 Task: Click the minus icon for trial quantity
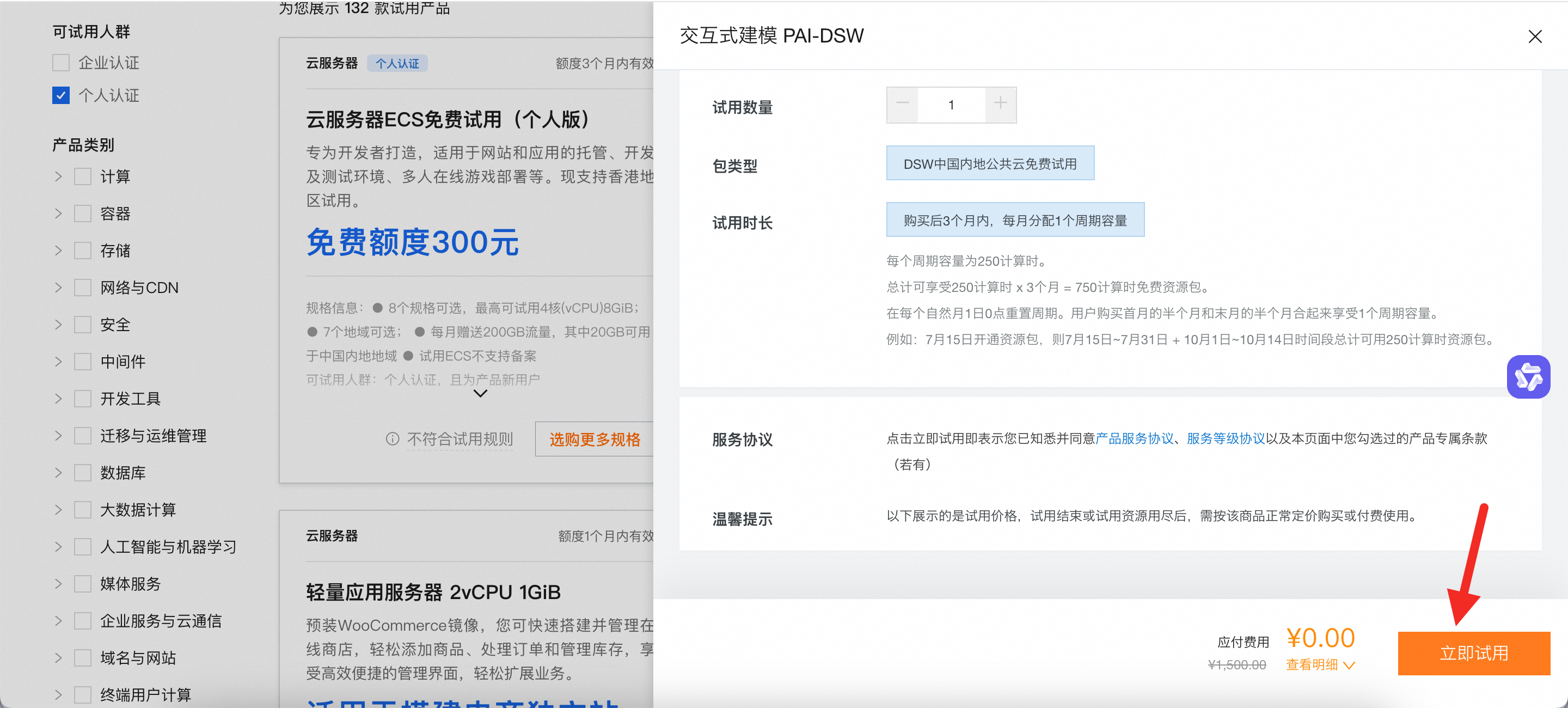click(x=902, y=105)
